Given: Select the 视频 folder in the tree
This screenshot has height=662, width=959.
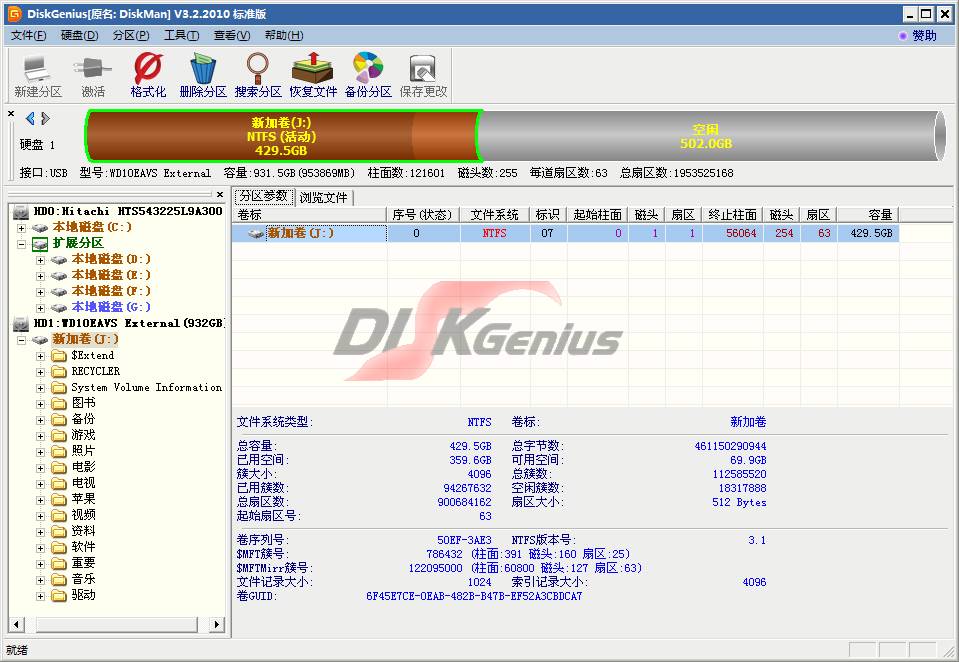Looking at the screenshot, I should click(83, 515).
